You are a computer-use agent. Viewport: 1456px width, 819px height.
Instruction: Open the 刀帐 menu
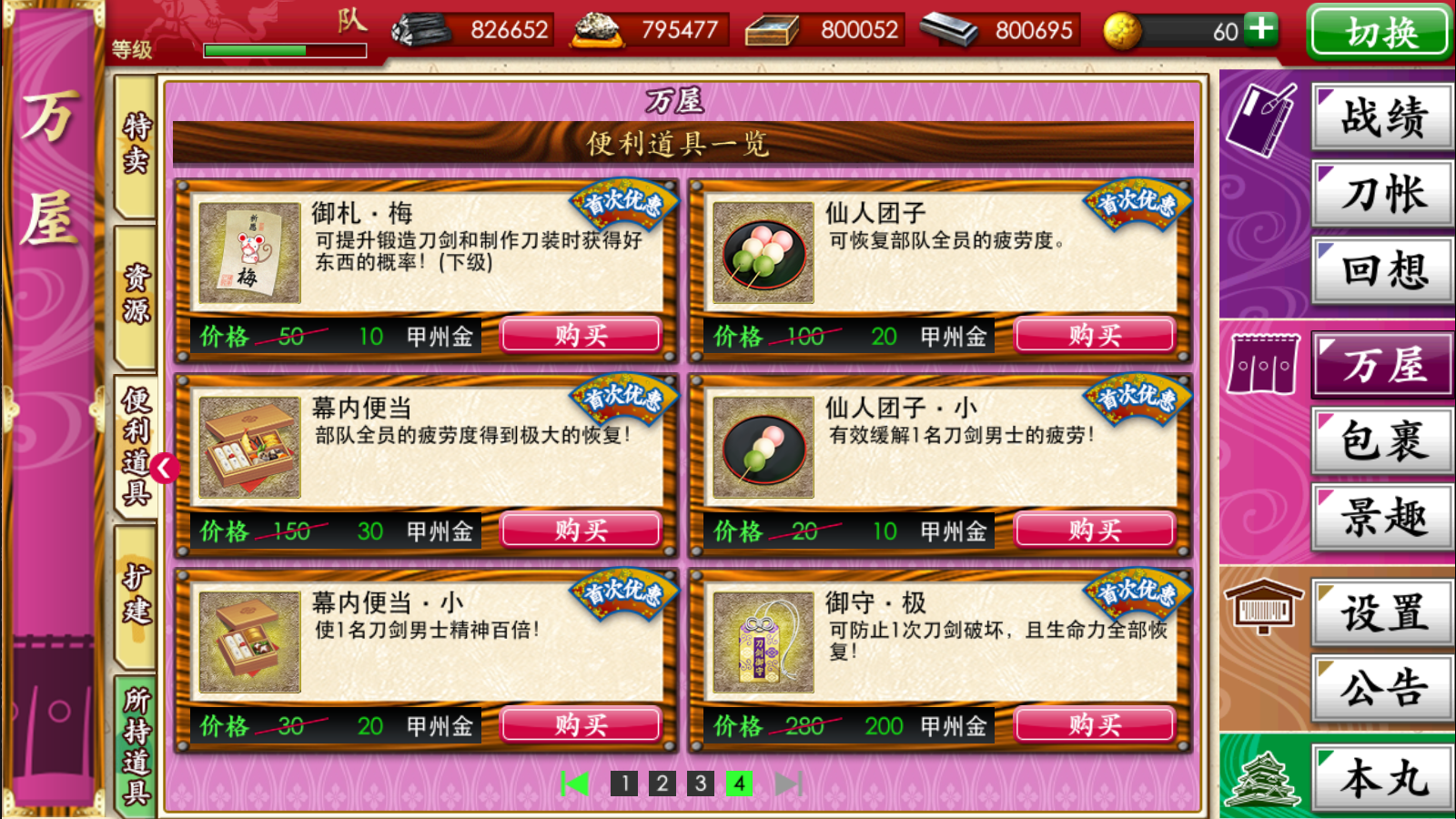coord(1383,194)
